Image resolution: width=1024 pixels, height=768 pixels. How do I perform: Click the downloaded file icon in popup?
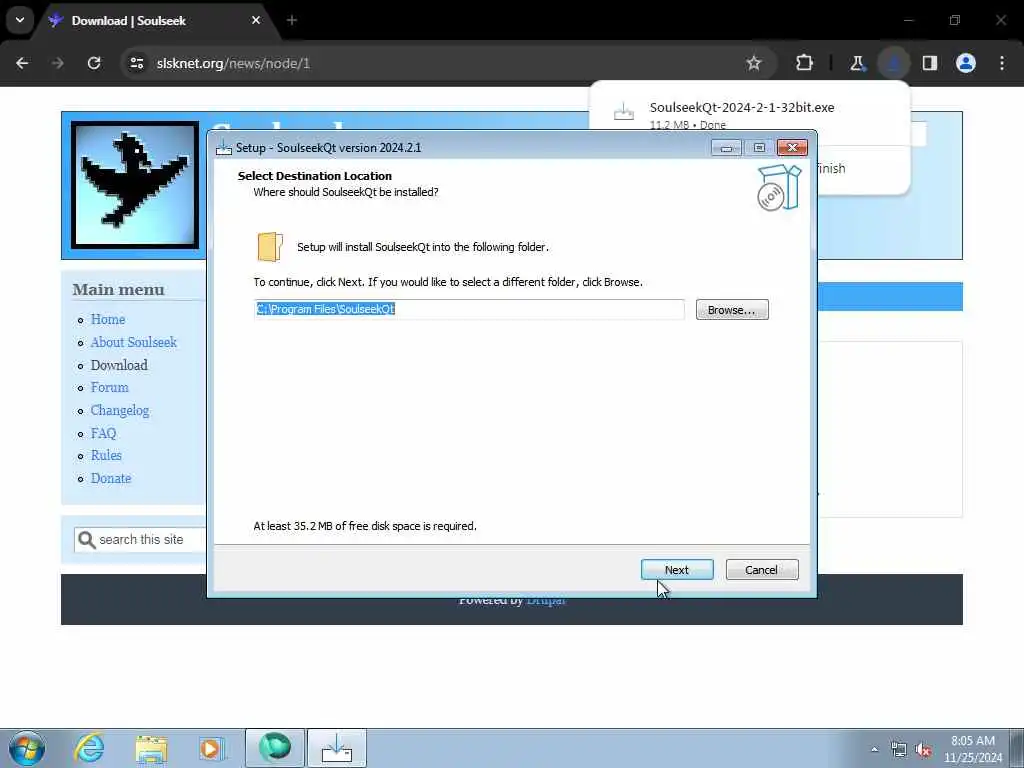tap(624, 112)
